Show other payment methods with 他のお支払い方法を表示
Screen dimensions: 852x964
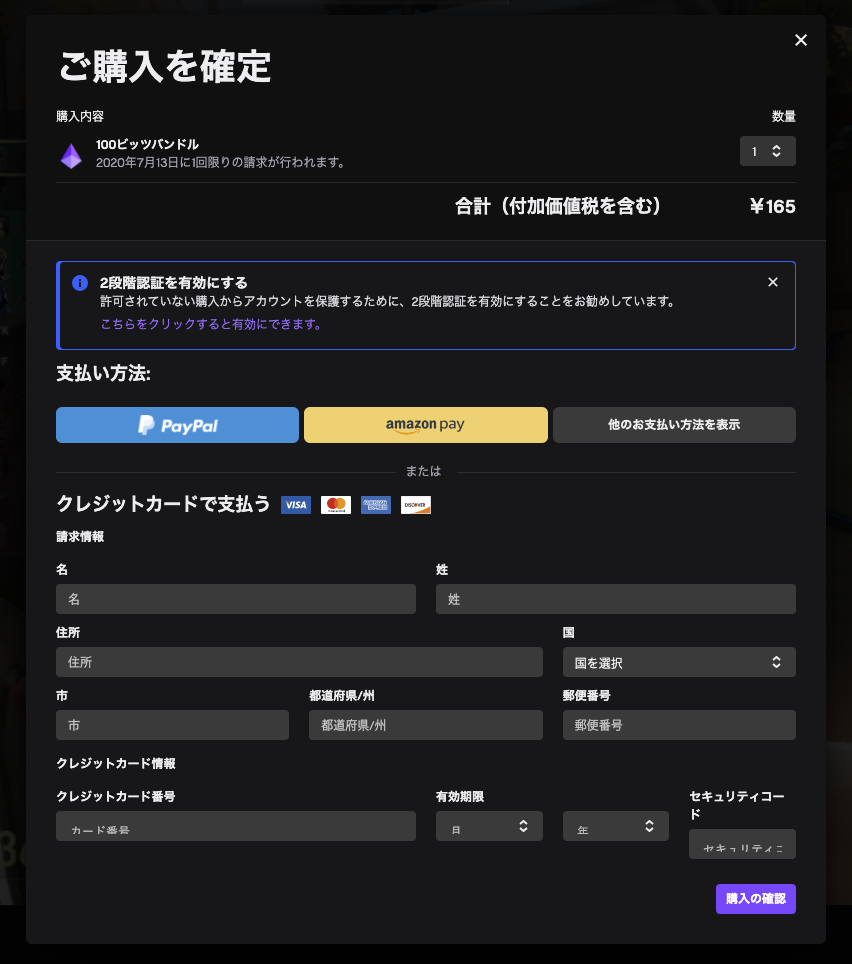(x=674, y=424)
